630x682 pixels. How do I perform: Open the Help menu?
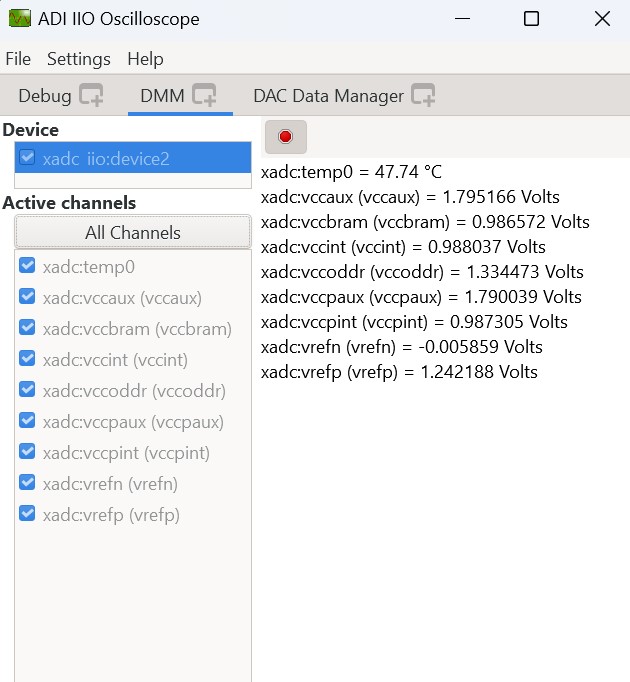pos(145,59)
